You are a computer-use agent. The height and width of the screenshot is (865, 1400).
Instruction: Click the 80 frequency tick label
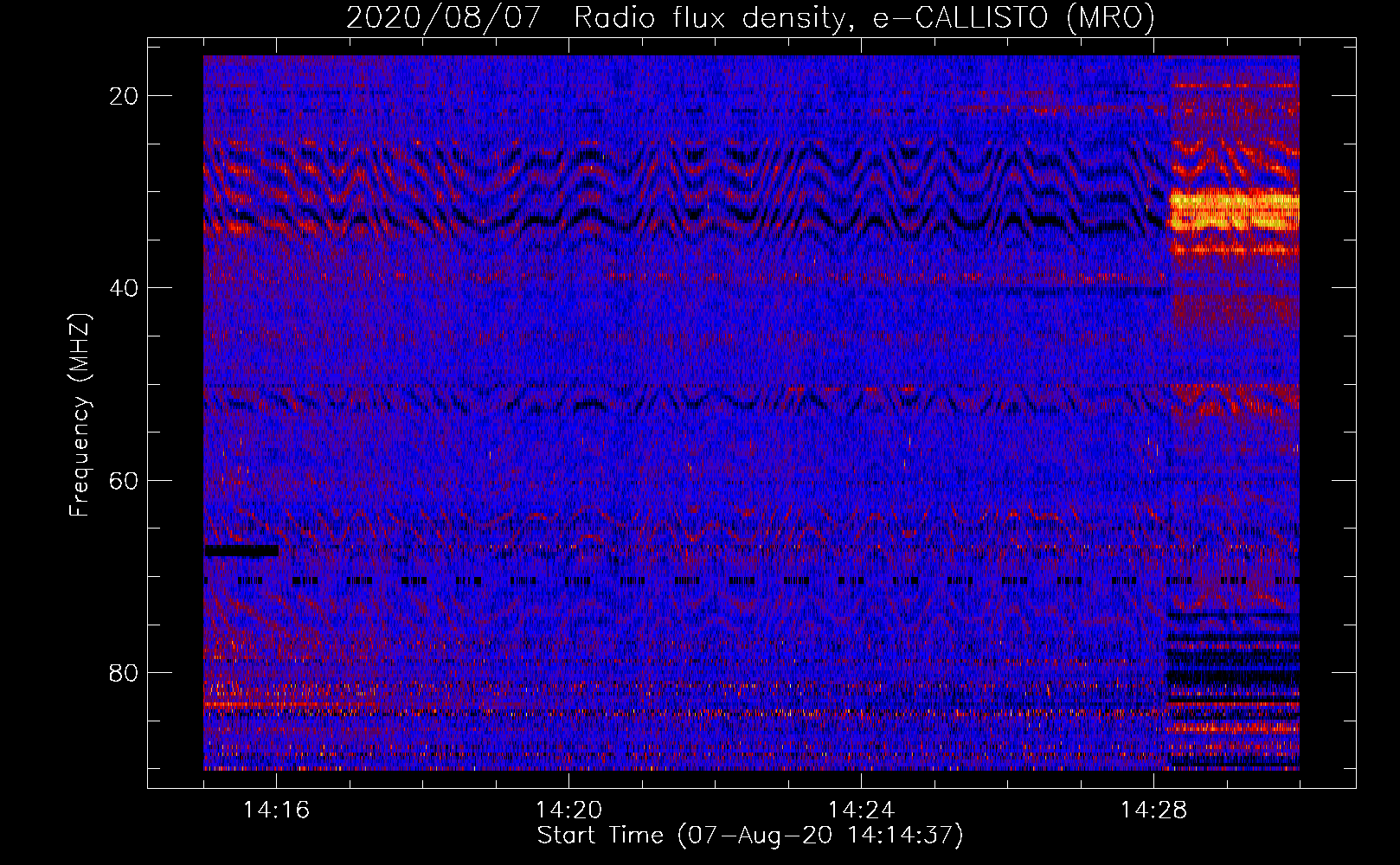point(124,672)
